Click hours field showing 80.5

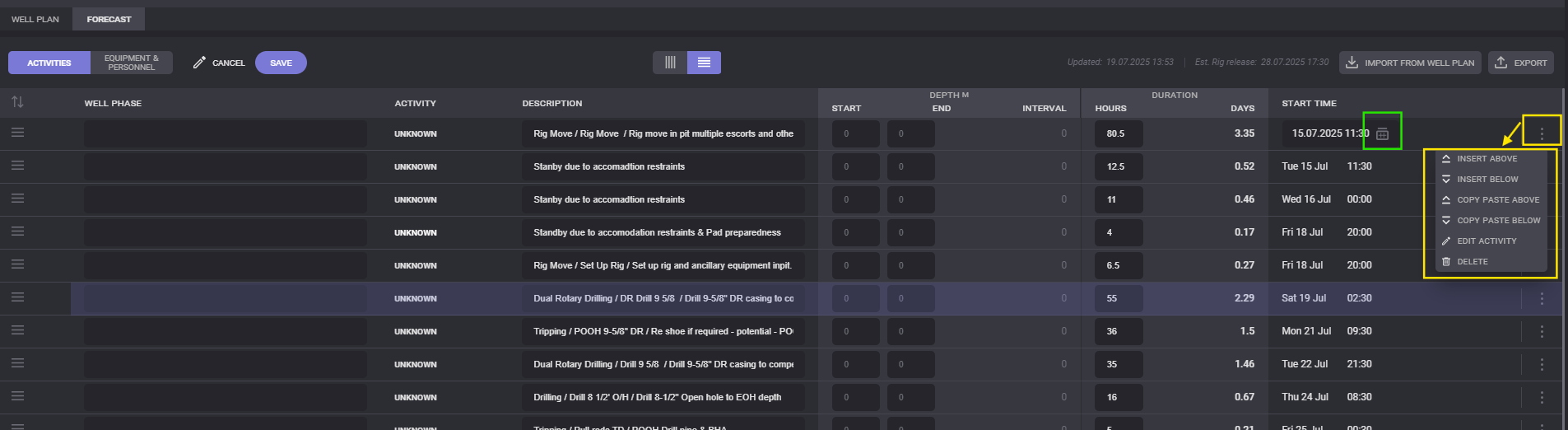pyautogui.click(x=1118, y=133)
